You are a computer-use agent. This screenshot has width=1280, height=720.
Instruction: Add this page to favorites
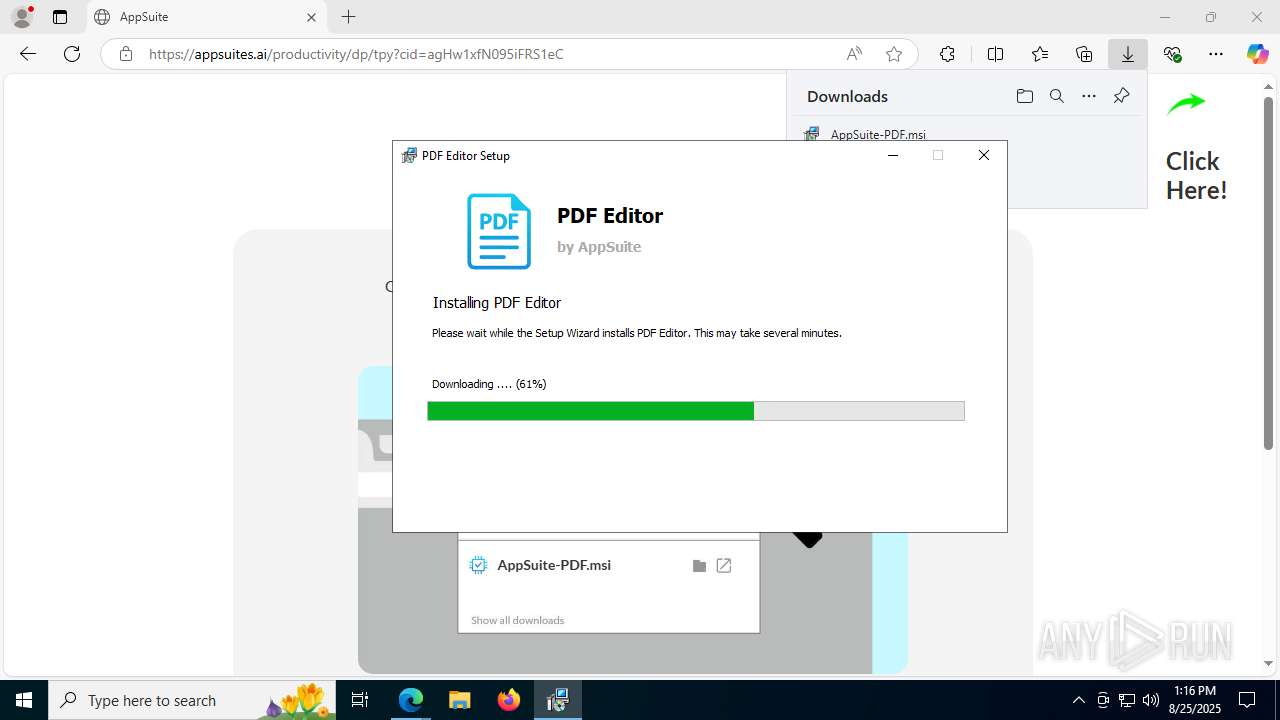(894, 54)
